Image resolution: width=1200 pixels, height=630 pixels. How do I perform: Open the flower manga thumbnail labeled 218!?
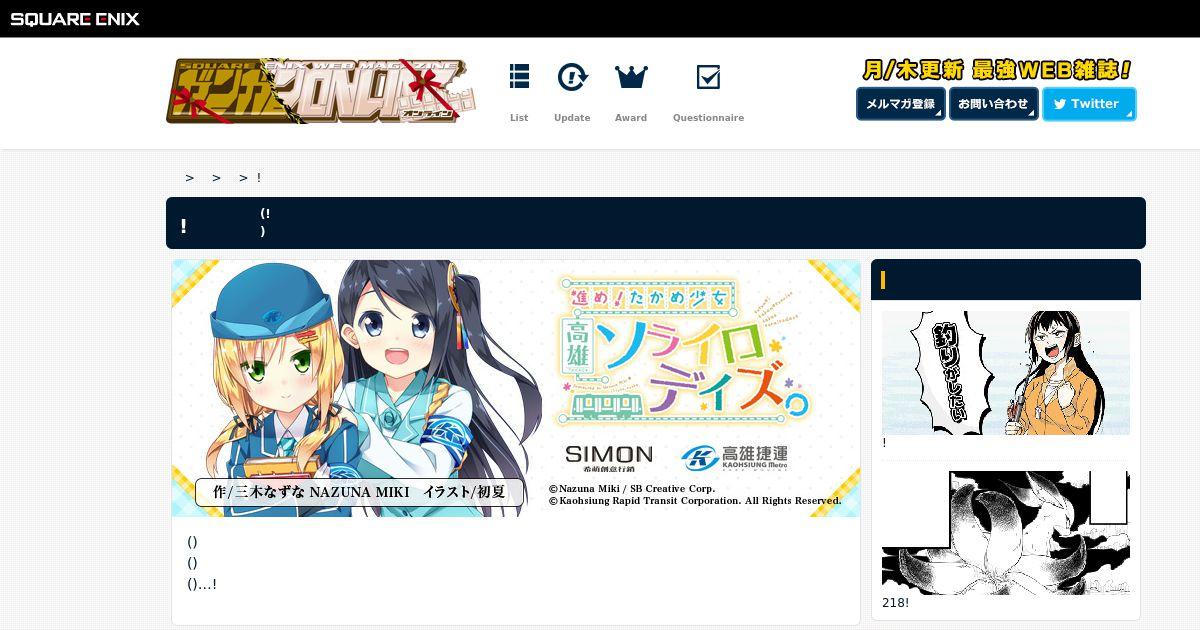1006,532
